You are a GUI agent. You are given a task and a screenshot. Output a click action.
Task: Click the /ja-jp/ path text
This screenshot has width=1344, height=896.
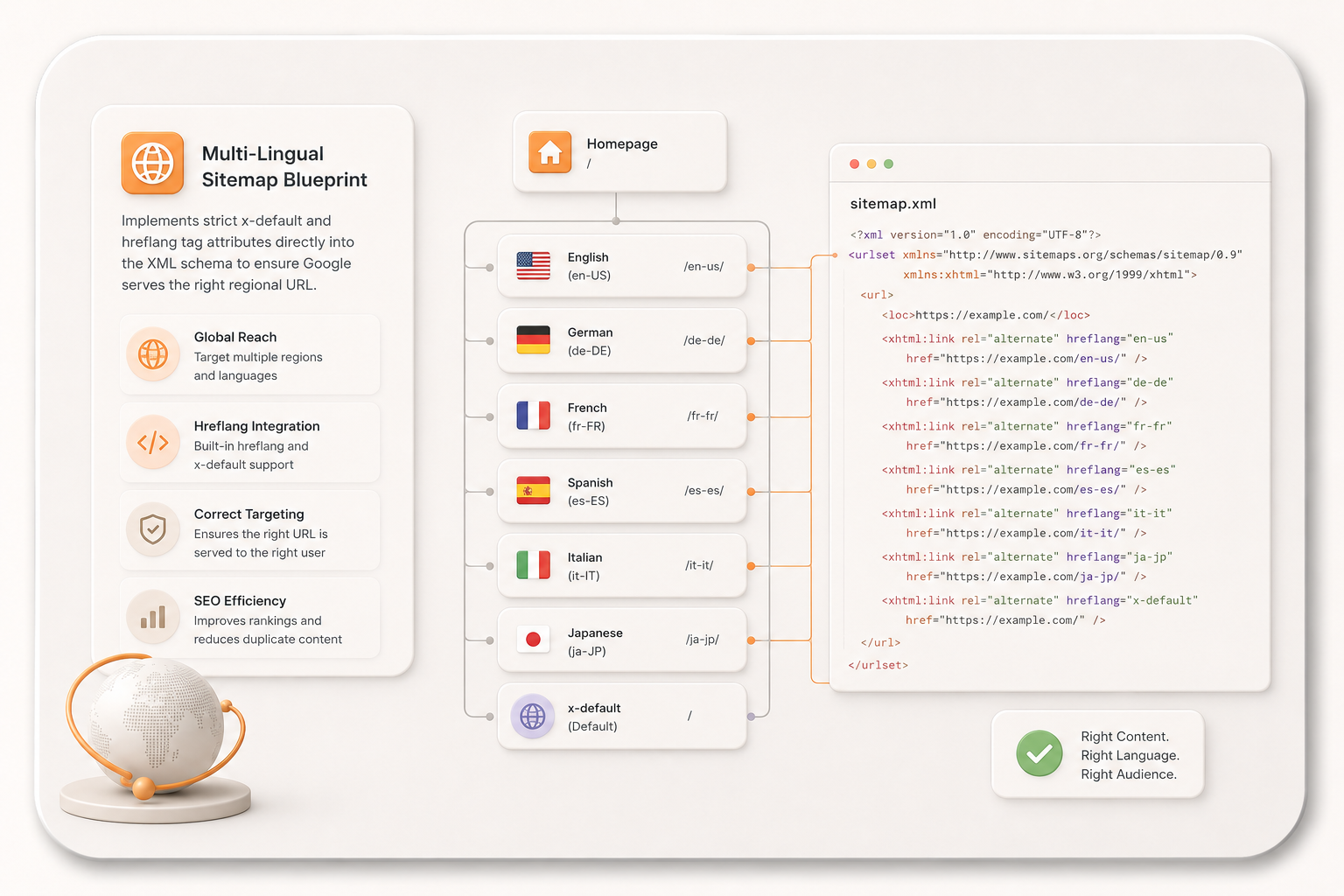(x=703, y=640)
